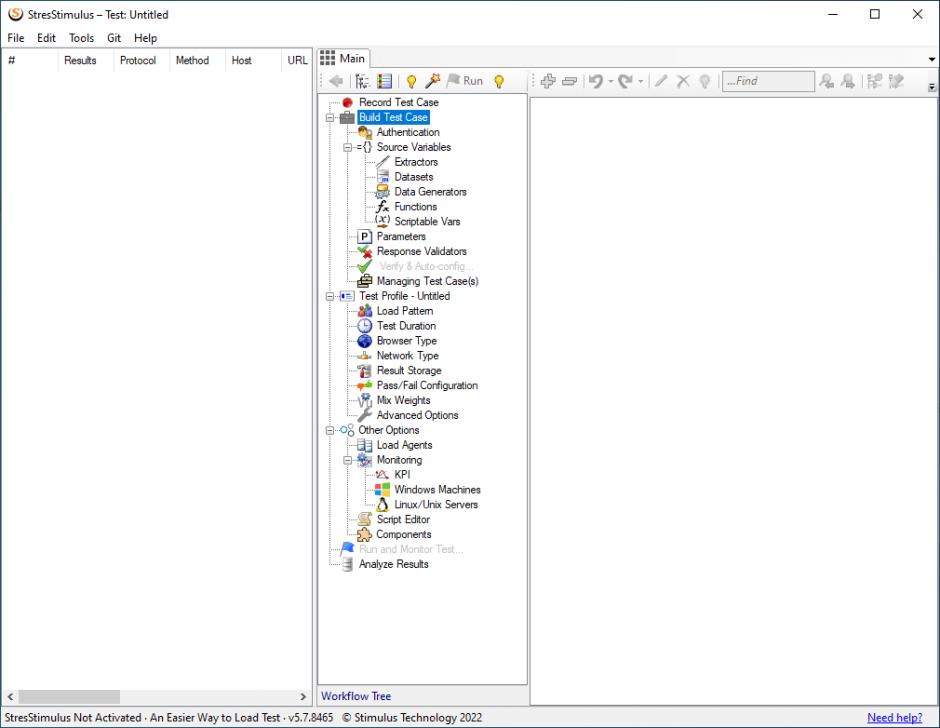Collapse the Build Test Case node
The width and height of the screenshot is (940, 728).
[330, 118]
